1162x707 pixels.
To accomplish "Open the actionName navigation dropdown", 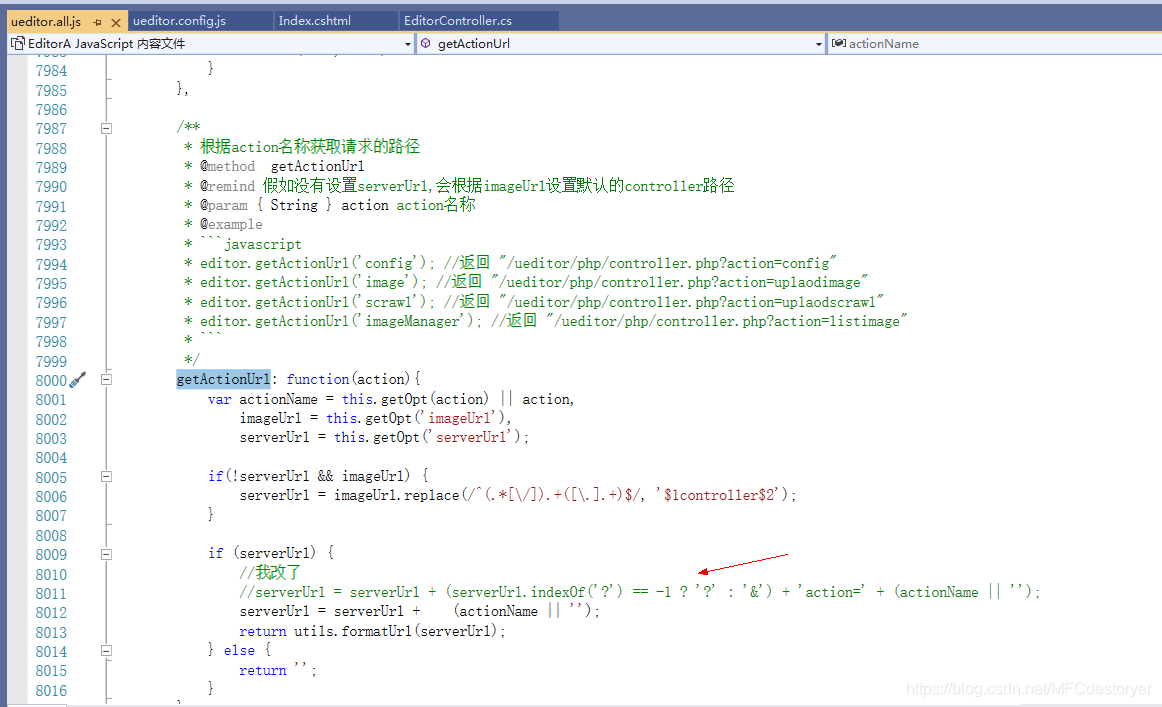I will click(994, 44).
